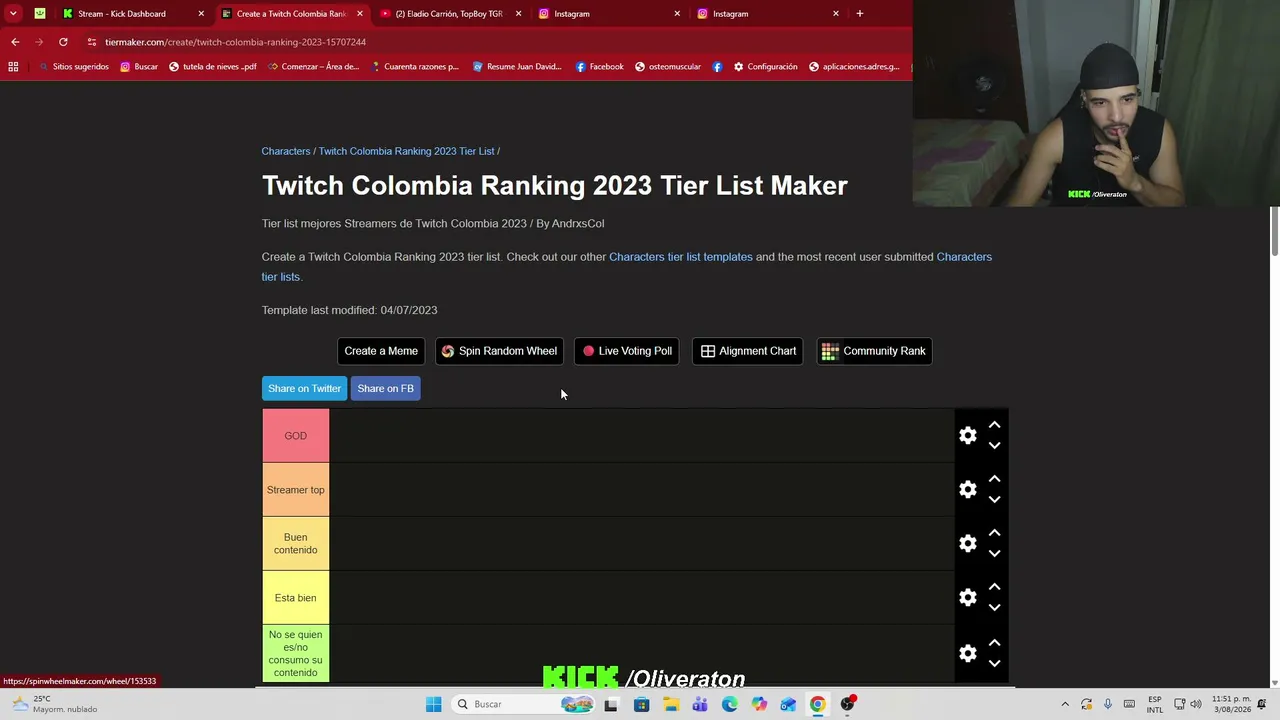Select the green No se quien es label

point(295,653)
